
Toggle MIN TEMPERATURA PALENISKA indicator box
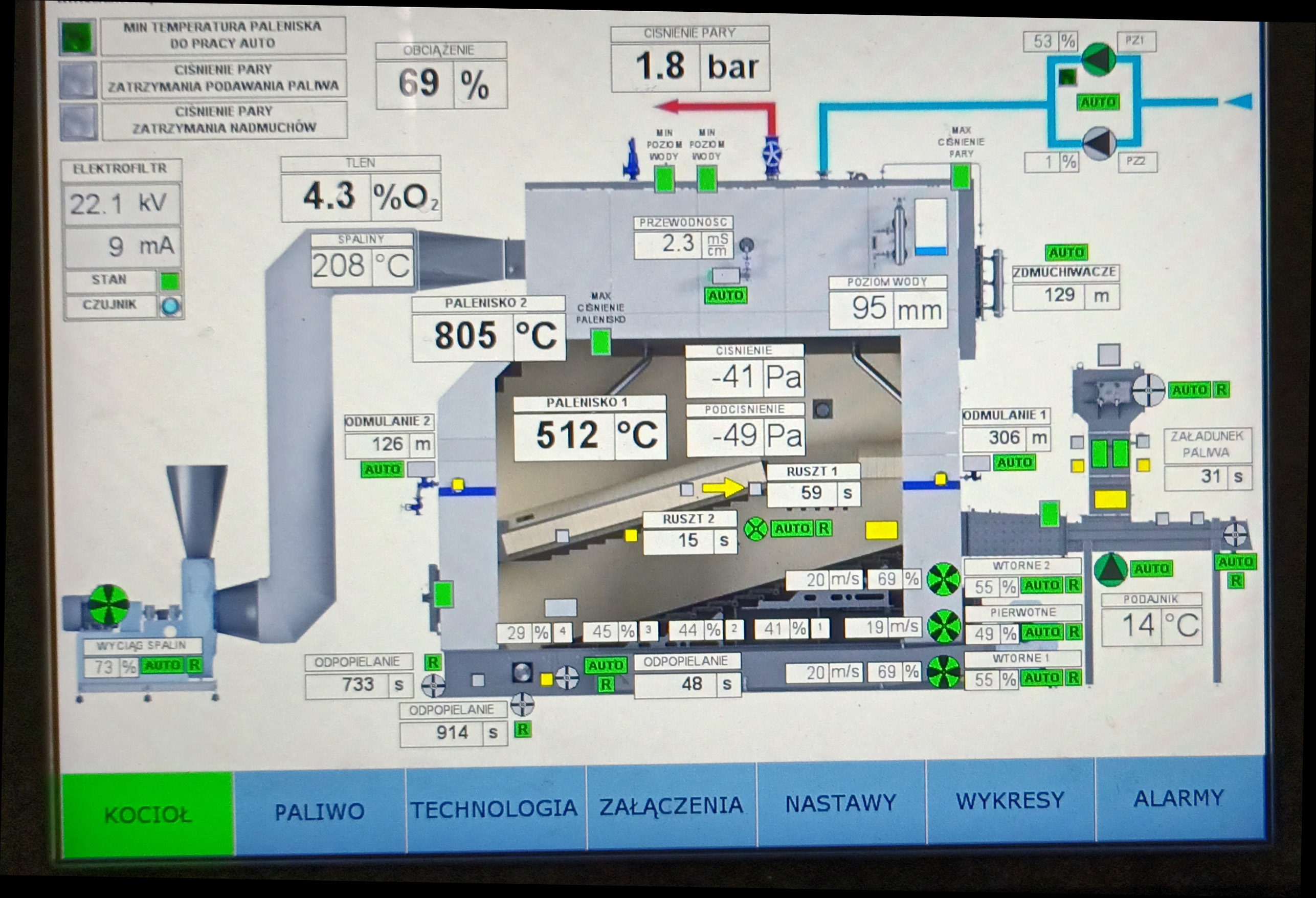pos(78,37)
